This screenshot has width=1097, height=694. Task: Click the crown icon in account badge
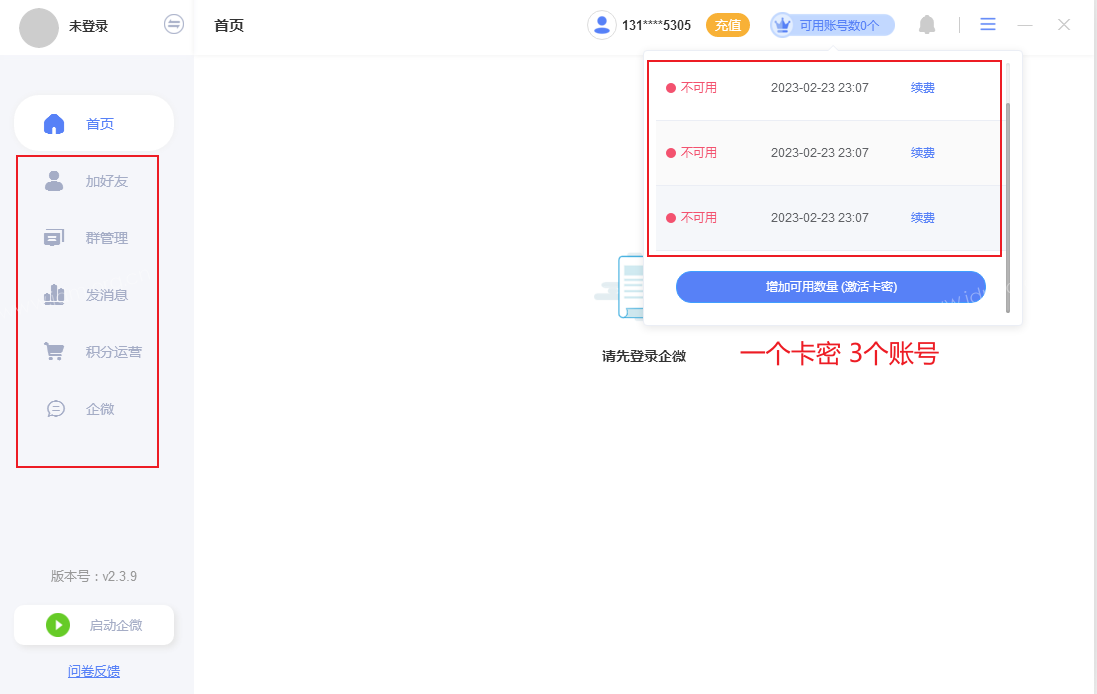click(782, 25)
